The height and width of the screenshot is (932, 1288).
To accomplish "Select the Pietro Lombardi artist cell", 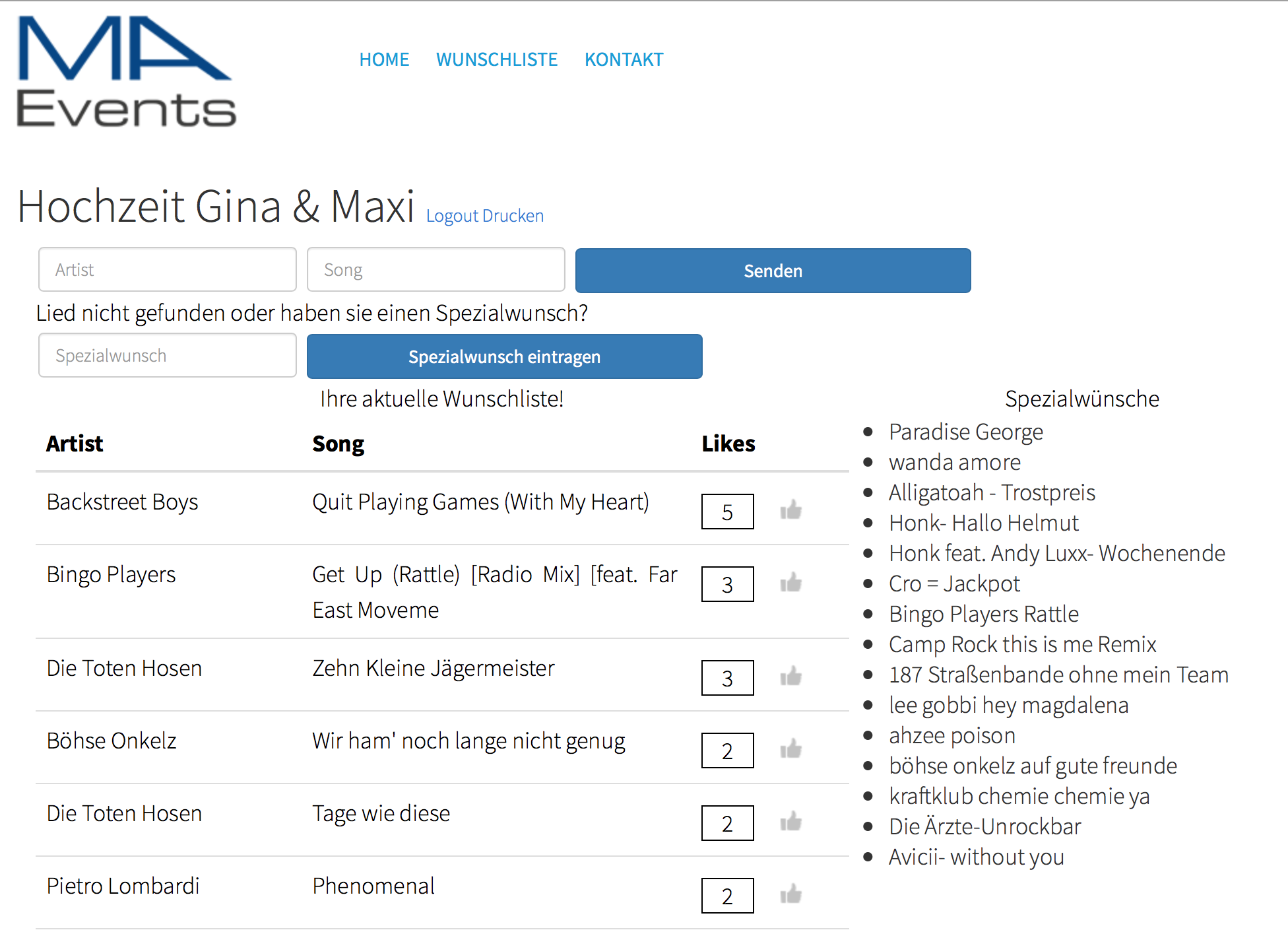I will (x=123, y=886).
